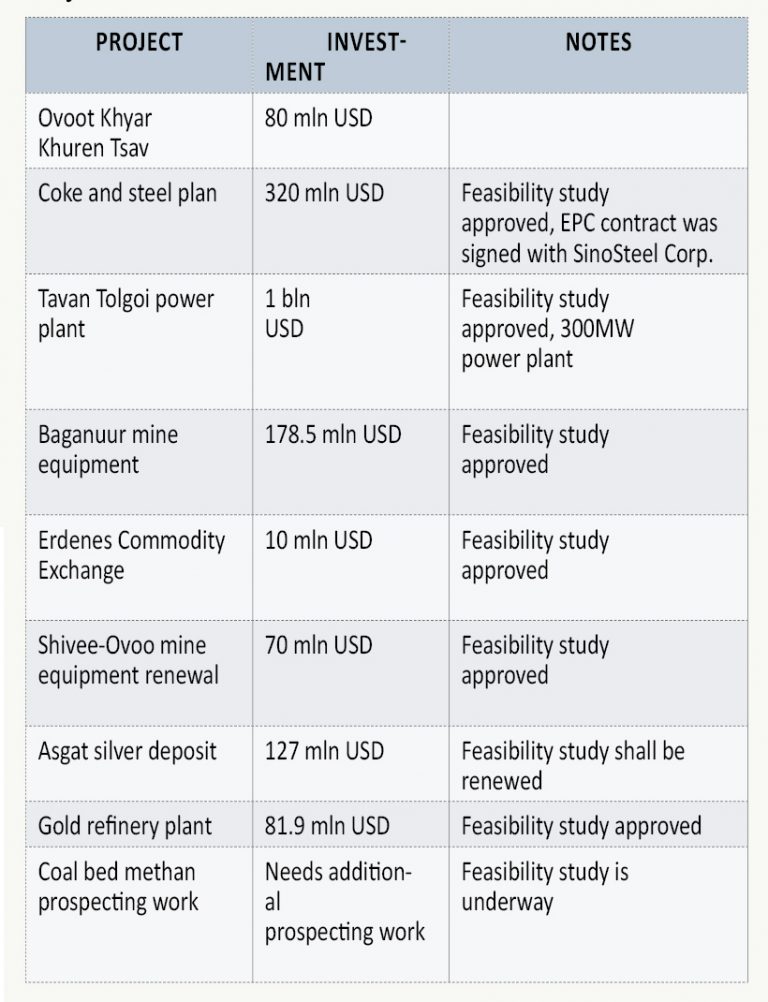
Task: Select Shivee-Ovoo mine equipment renewal cell
Action: coord(139,673)
